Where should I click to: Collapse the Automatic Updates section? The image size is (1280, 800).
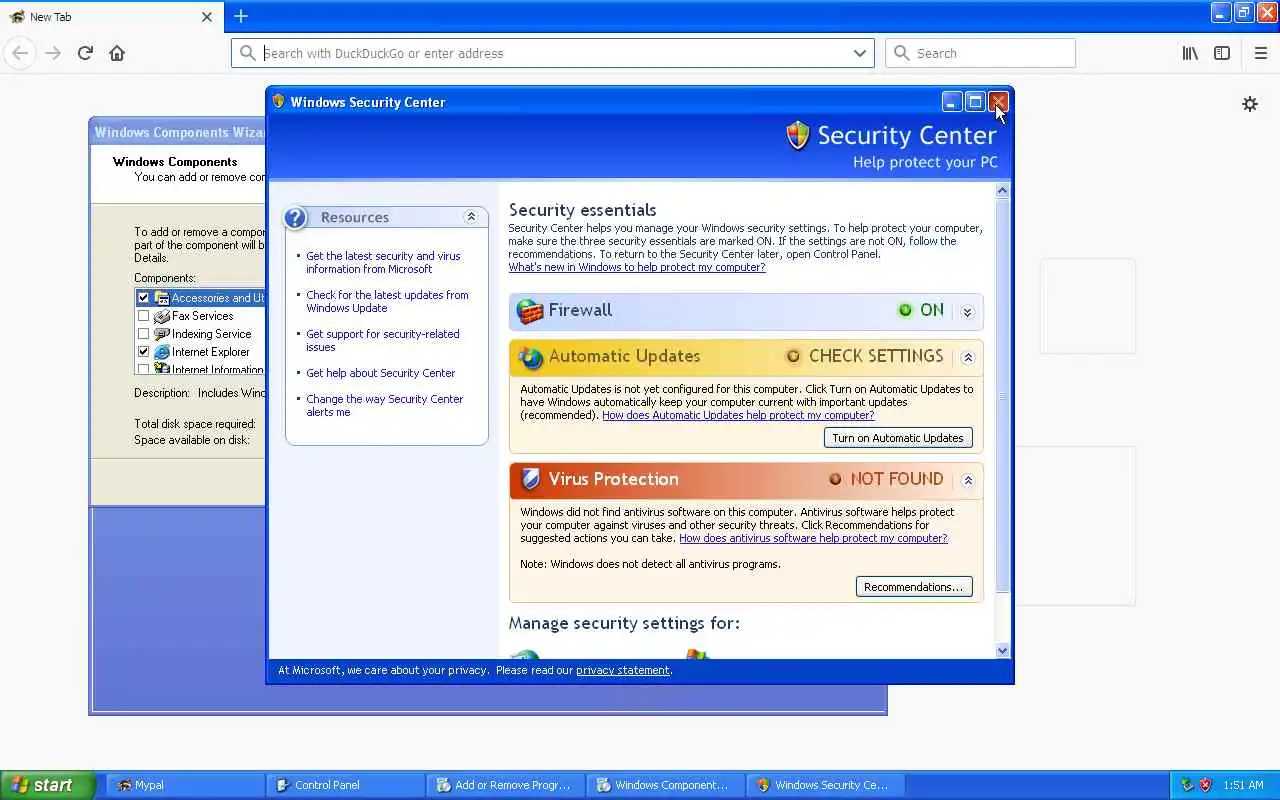[968, 357]
